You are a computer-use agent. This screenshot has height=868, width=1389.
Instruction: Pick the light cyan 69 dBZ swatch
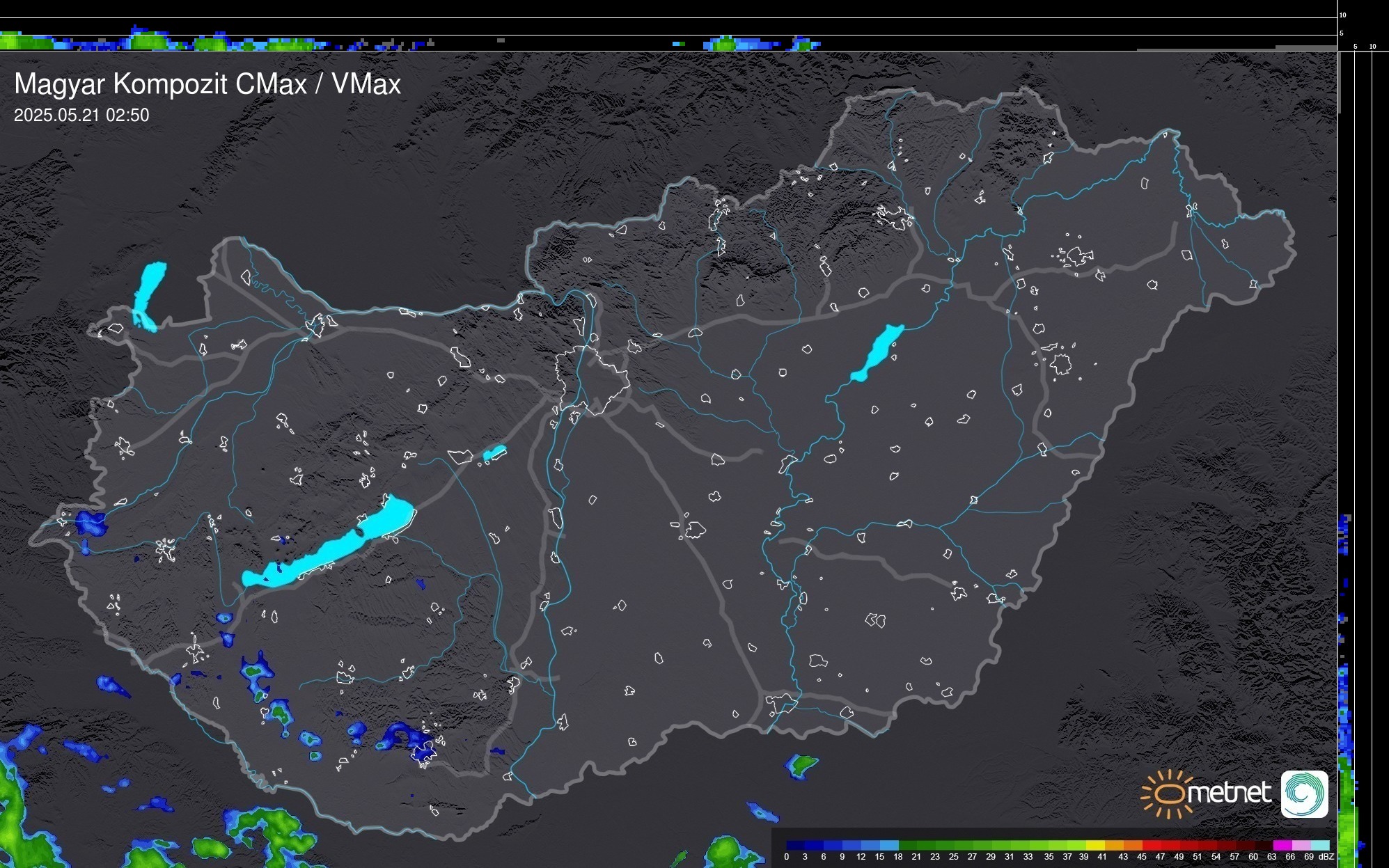(1319, 845)
